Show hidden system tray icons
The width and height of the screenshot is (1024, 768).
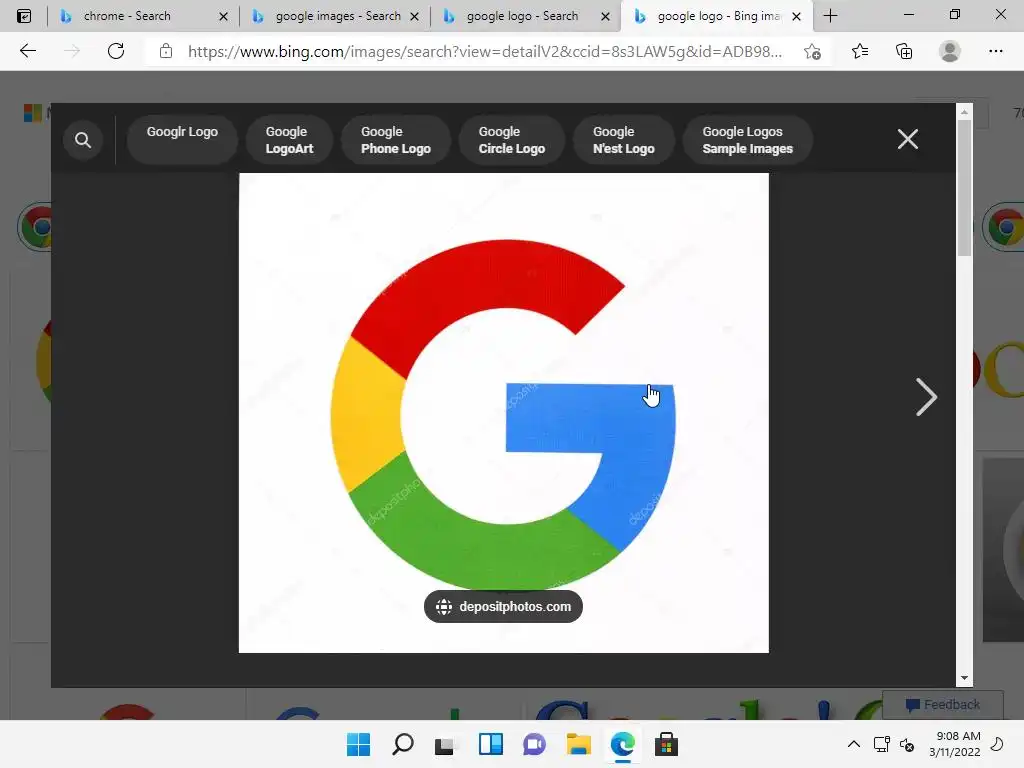pyautogui.click(x=854, y=744)
